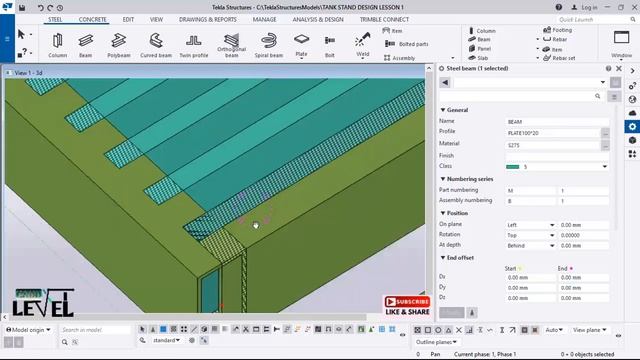Toggle snap to reference lines switch
Viewport: 640px width, 360px height.
[x=524, y=330]
